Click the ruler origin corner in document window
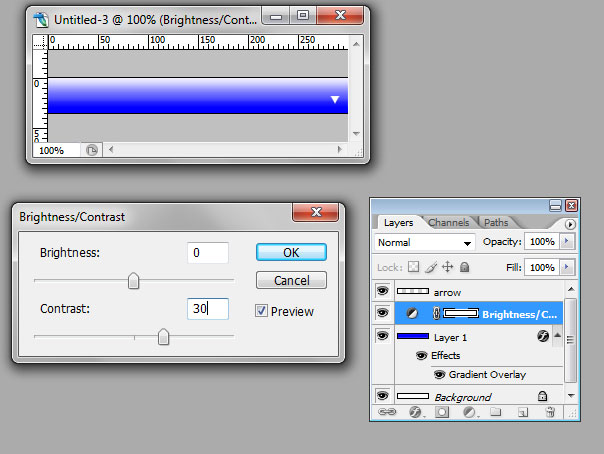The image size is (604, 454). 40,42
